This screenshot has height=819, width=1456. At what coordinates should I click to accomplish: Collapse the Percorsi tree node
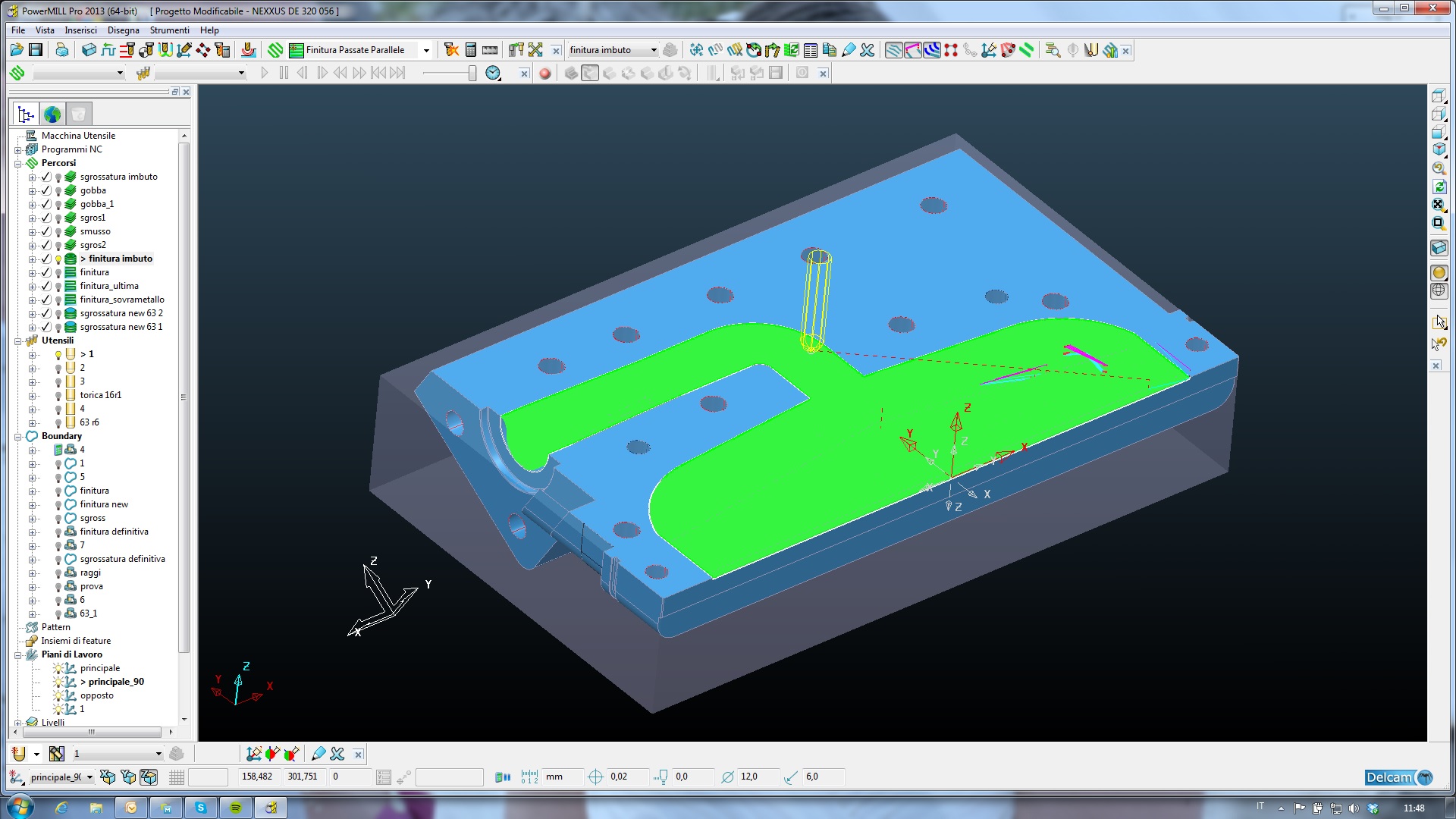17,164
